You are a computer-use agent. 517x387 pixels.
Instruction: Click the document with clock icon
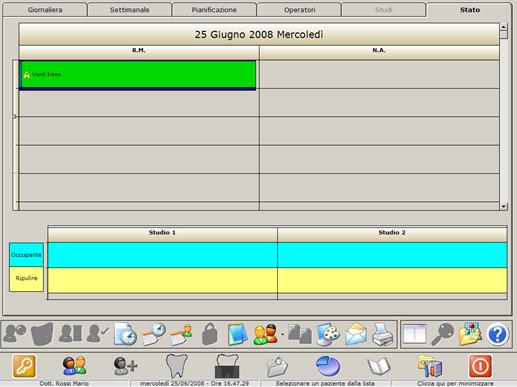[x=125, y=334]
